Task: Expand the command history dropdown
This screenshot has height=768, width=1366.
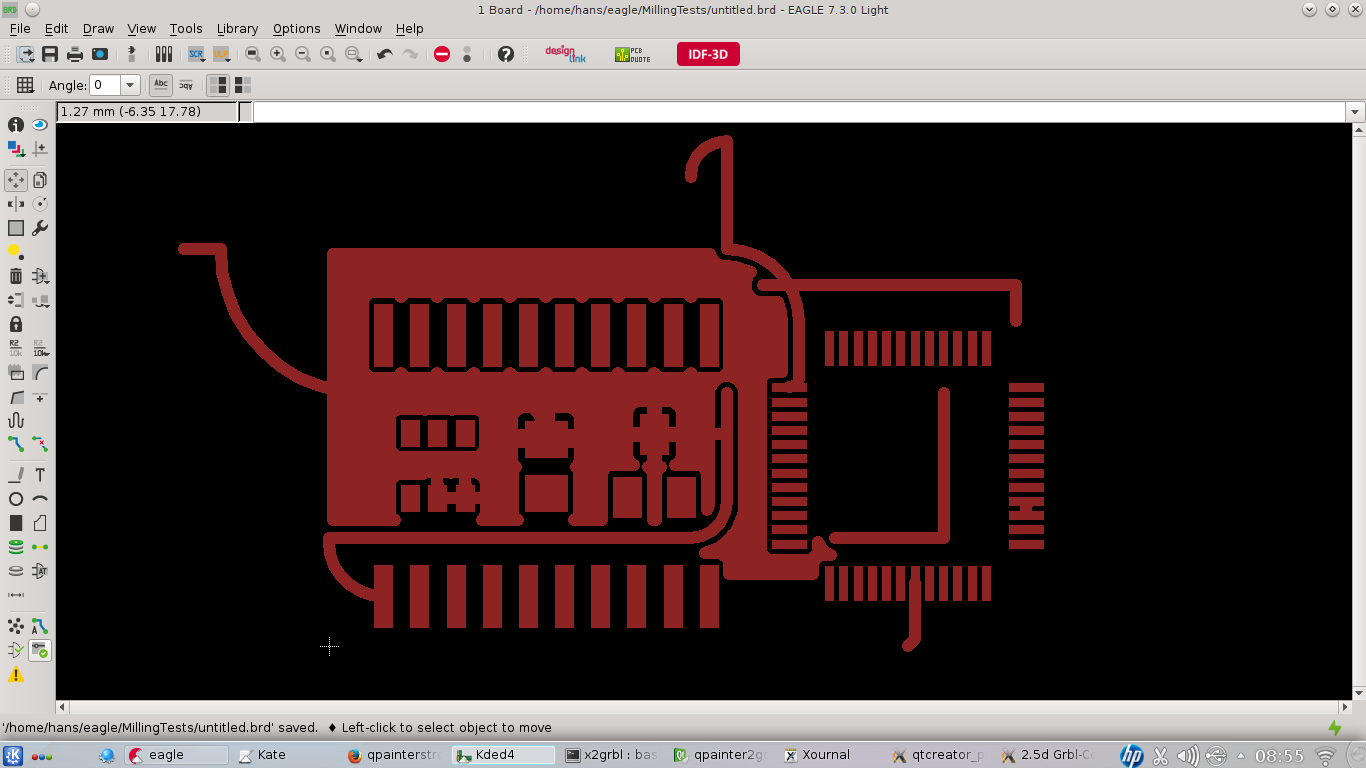Action: click(x=1356, y=112)
